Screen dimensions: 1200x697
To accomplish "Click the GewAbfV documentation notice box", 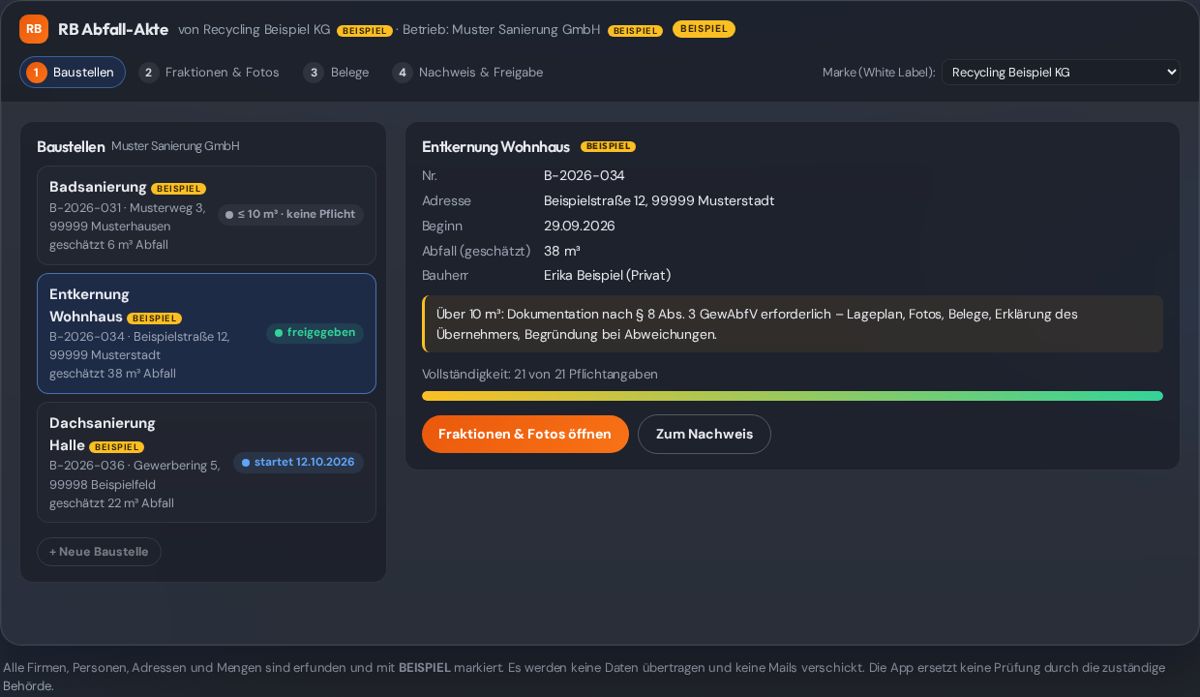I will 792,324.
